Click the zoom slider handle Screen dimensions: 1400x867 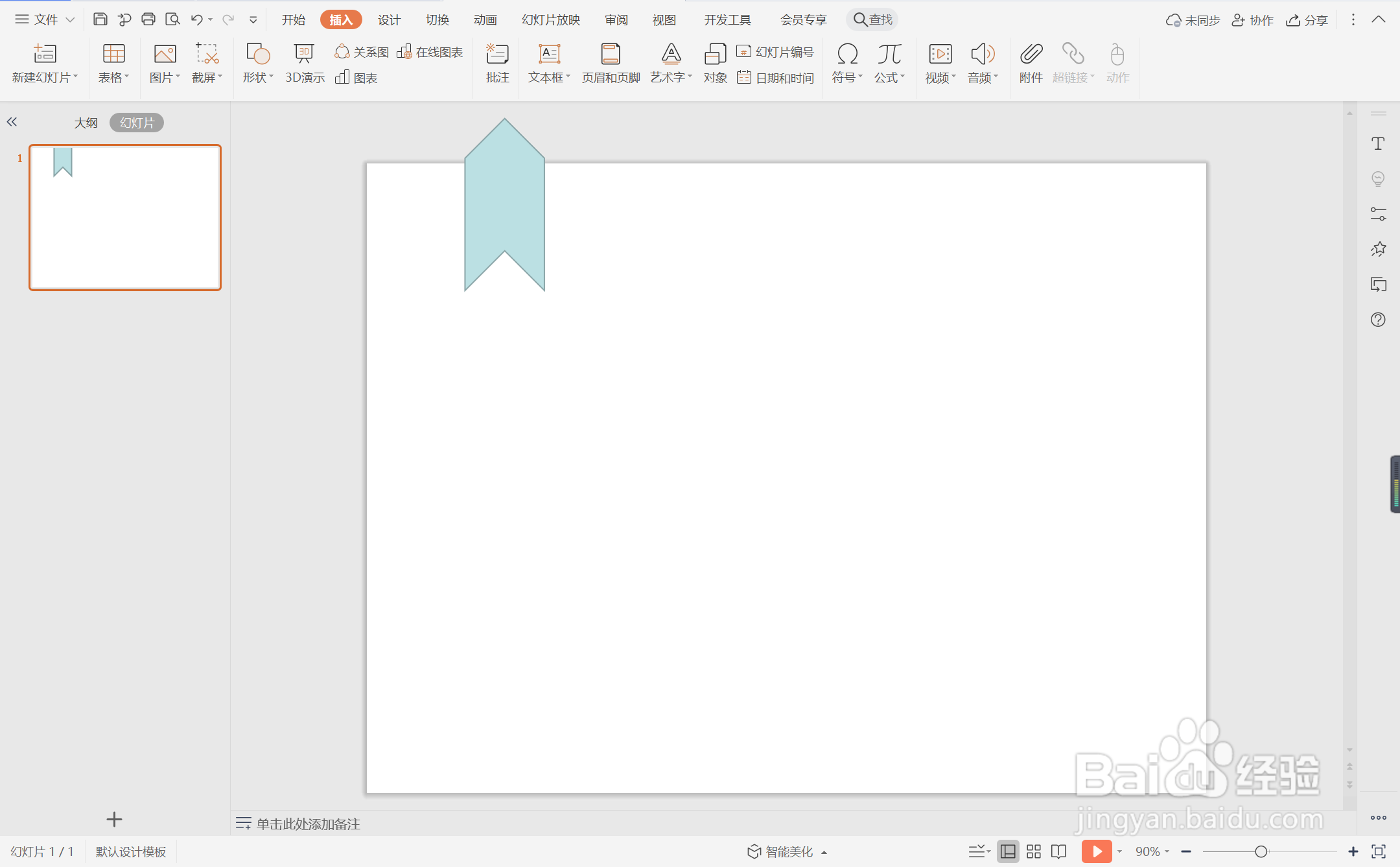coord(1261,851)
